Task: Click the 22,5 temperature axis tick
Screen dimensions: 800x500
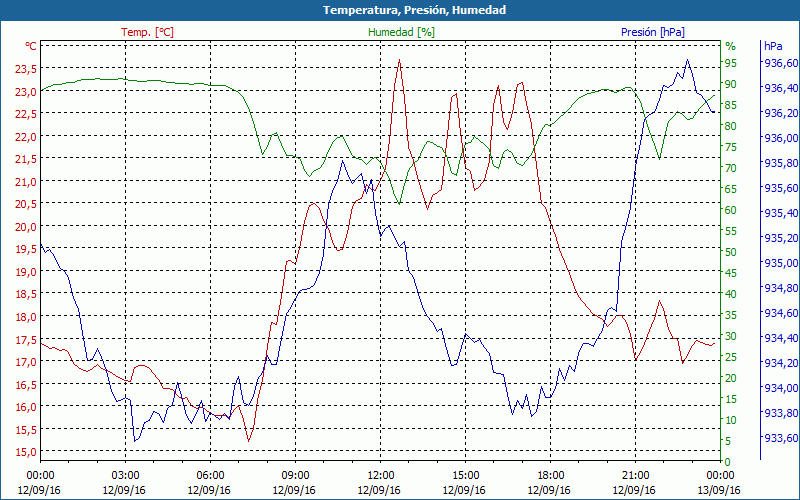Action: pyautogui.click(x=27, y=115)
